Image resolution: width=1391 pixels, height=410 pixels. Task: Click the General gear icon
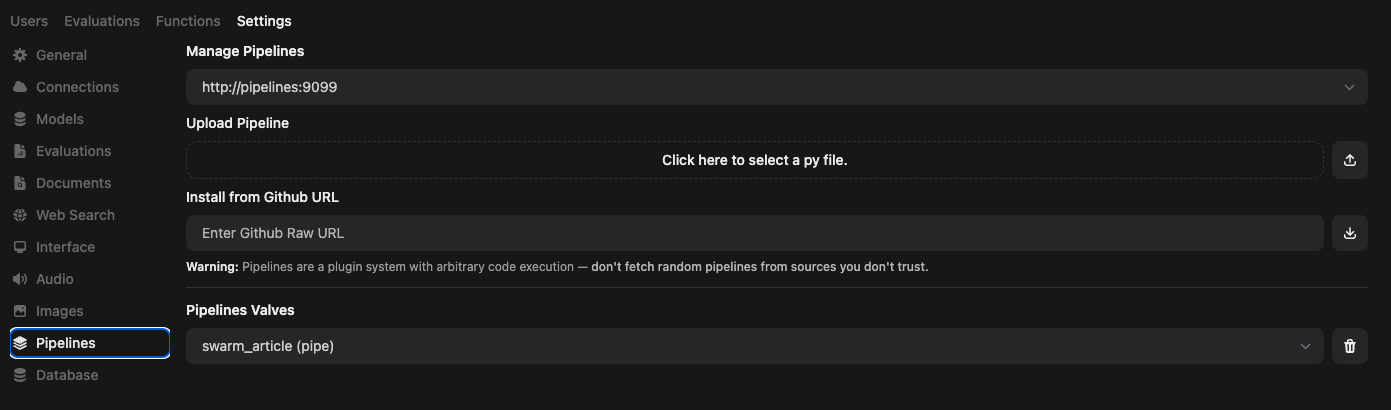tap(20, 55)
